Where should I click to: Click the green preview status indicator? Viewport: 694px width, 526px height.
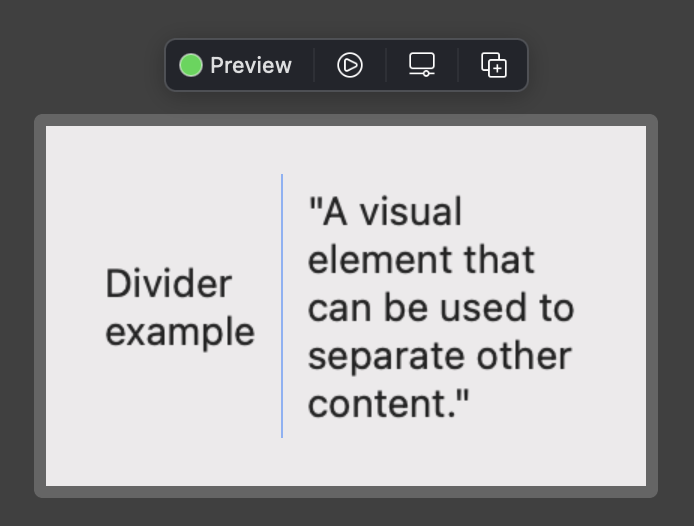(191, 65)
